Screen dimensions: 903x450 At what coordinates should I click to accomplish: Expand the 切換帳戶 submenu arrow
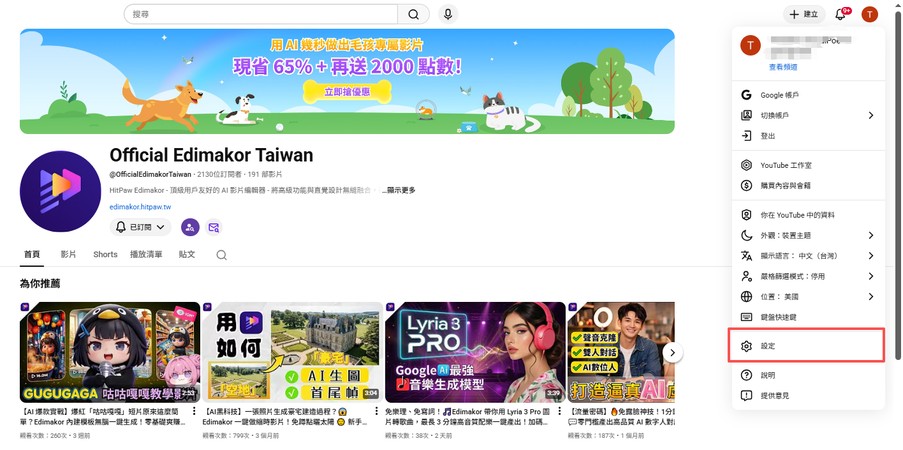coord(871,115)
